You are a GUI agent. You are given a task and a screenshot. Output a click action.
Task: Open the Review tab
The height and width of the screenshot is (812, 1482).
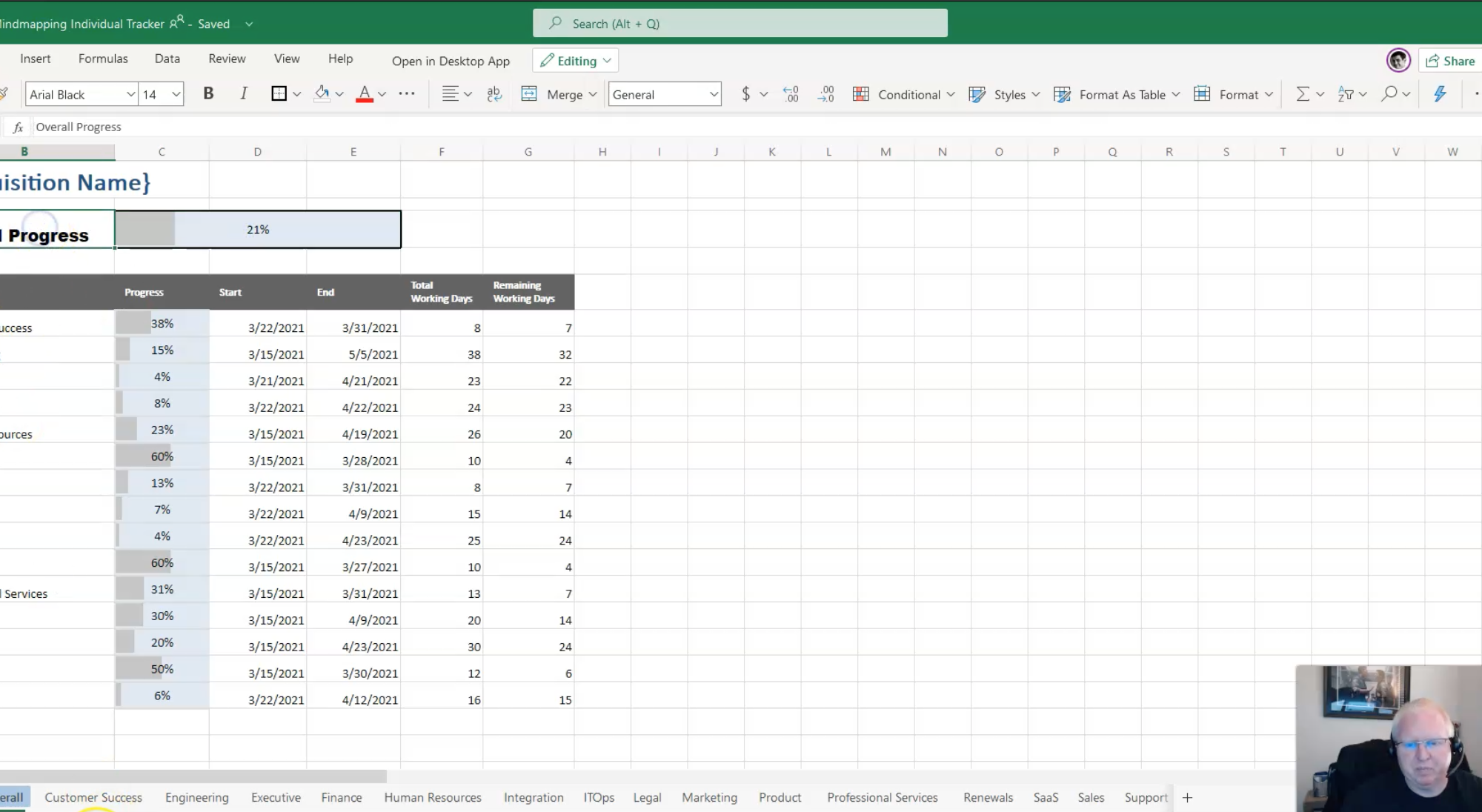[227, 59]
